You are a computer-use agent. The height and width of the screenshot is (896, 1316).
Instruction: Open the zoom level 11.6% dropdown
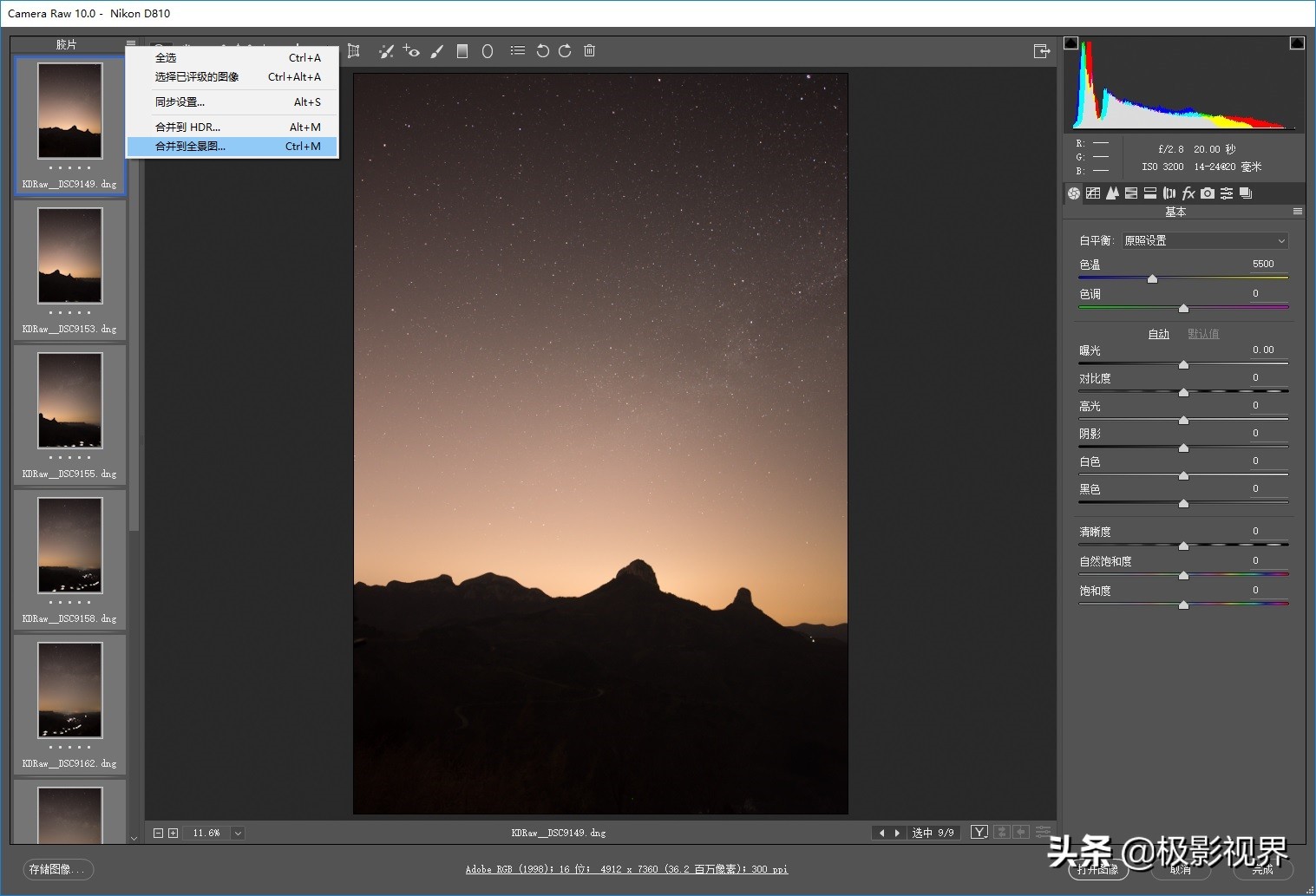click(238, 834)
